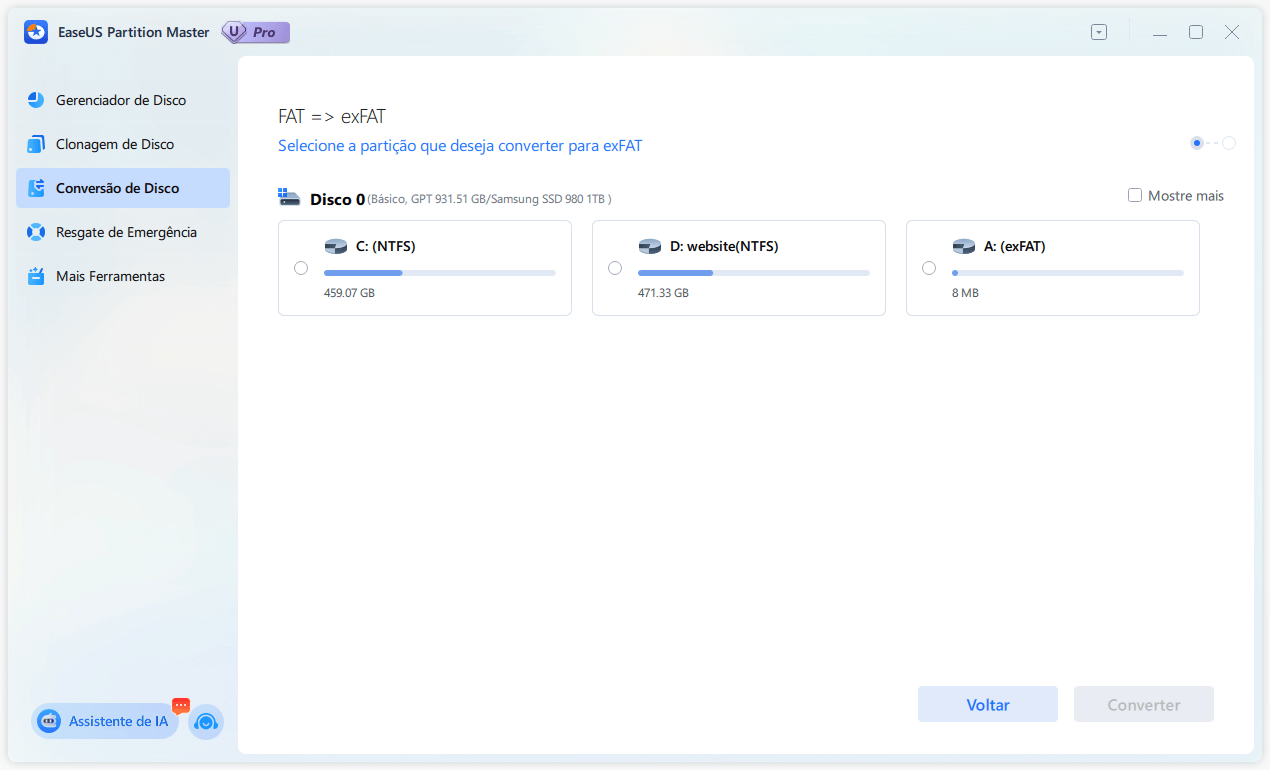The height and width of the screenshot is (770, 1270).
Task: Click the Gerenciador de Disco sidebar icon
Action: pos(36,100)
